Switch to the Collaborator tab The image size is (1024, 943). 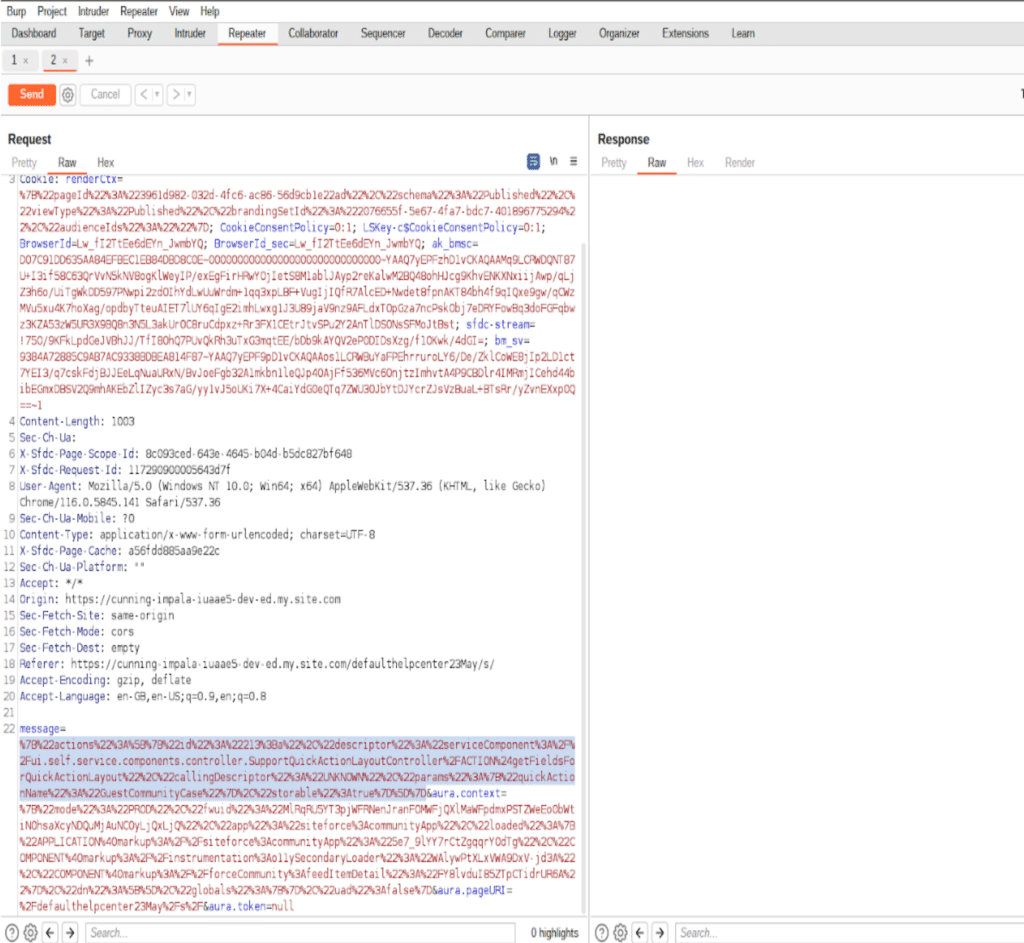(313, 33)
